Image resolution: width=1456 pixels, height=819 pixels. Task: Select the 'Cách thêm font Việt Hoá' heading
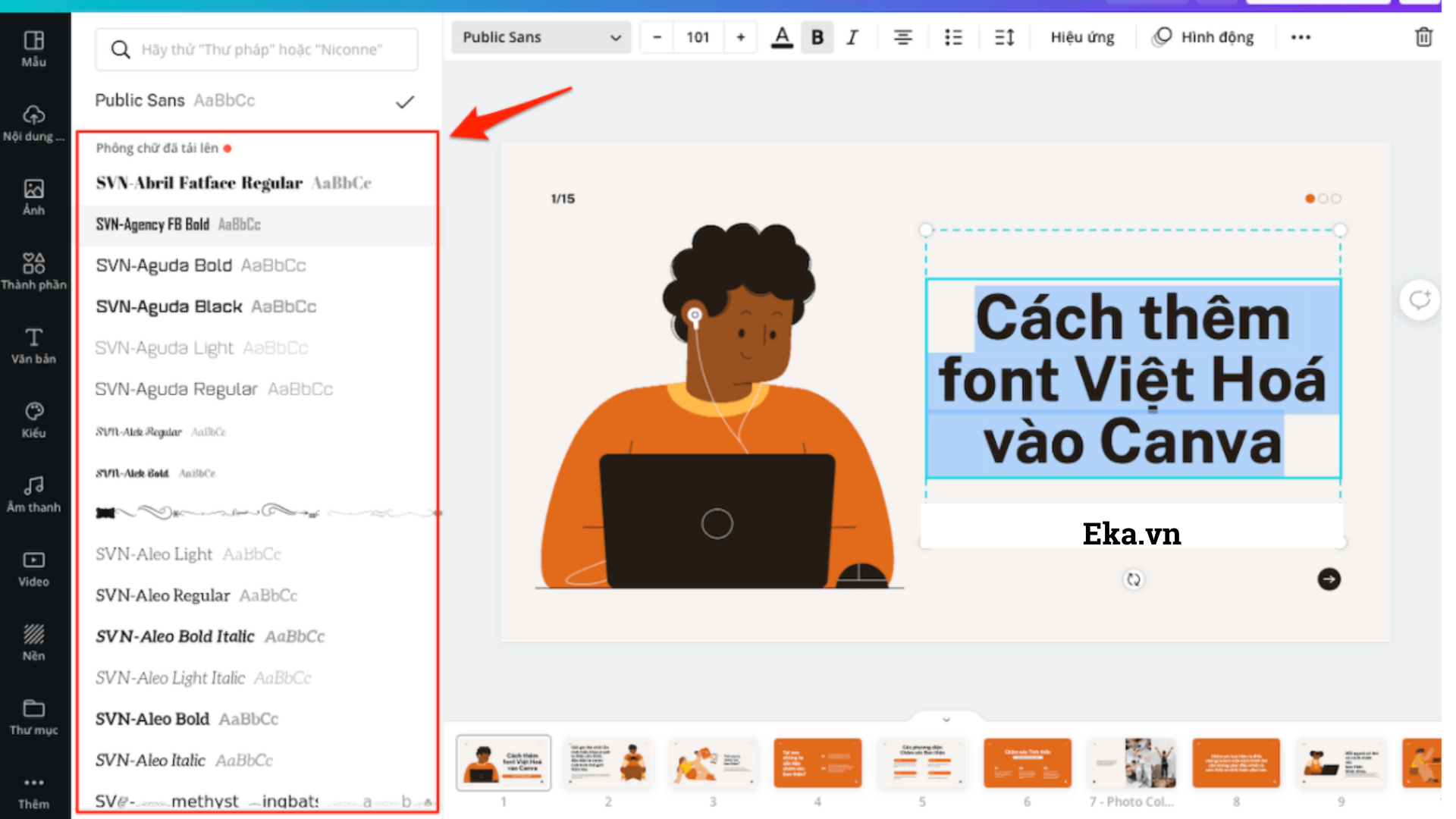click(x=1133, y=379)
